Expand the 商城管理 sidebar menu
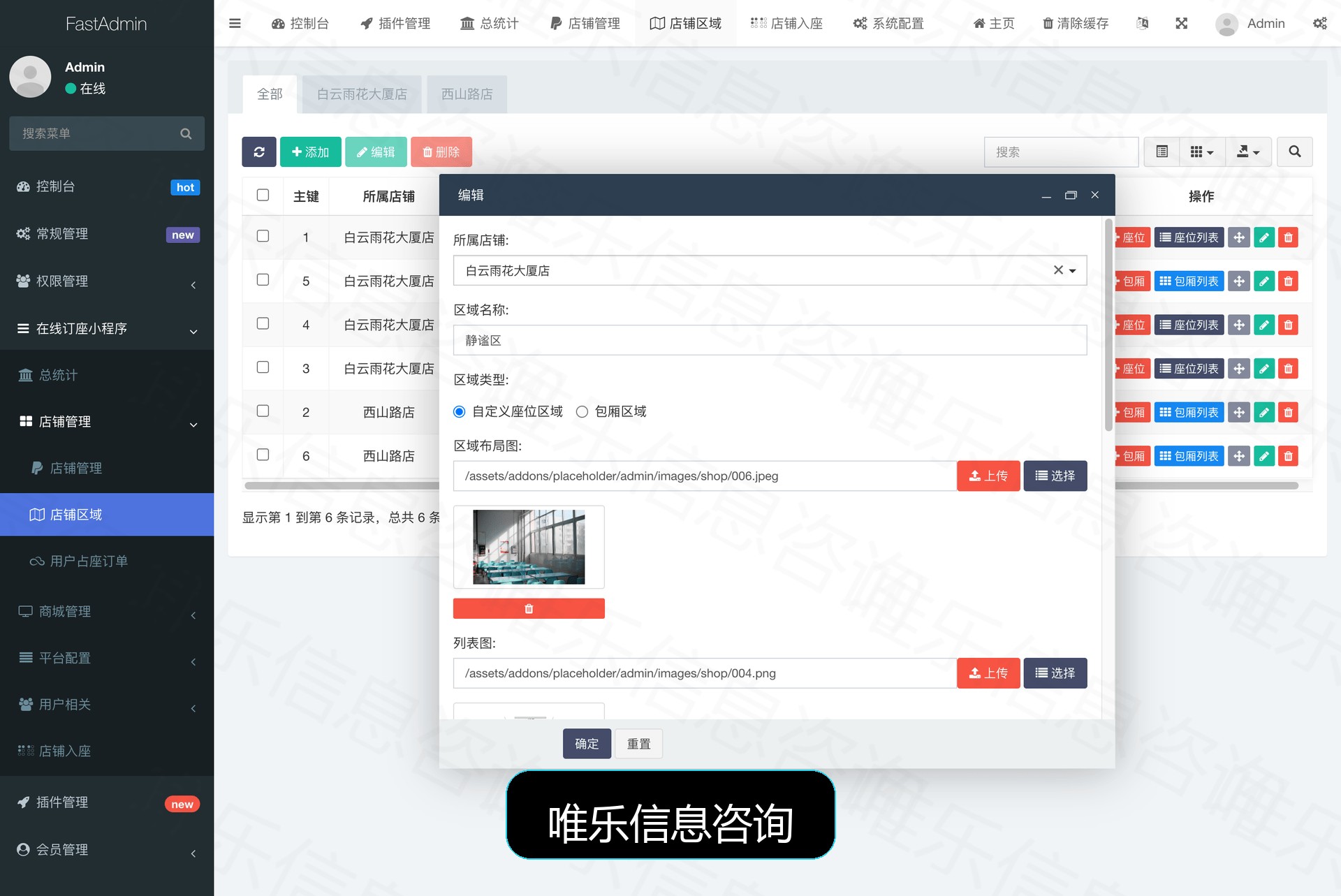This screenshot has width=1341, height=896. (107, 611)
